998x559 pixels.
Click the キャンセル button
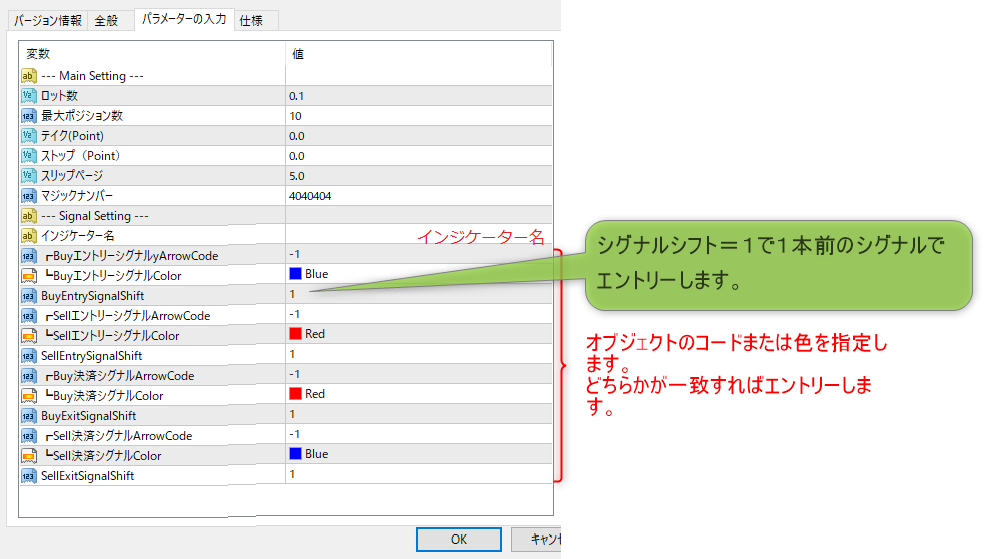point(536,539)
